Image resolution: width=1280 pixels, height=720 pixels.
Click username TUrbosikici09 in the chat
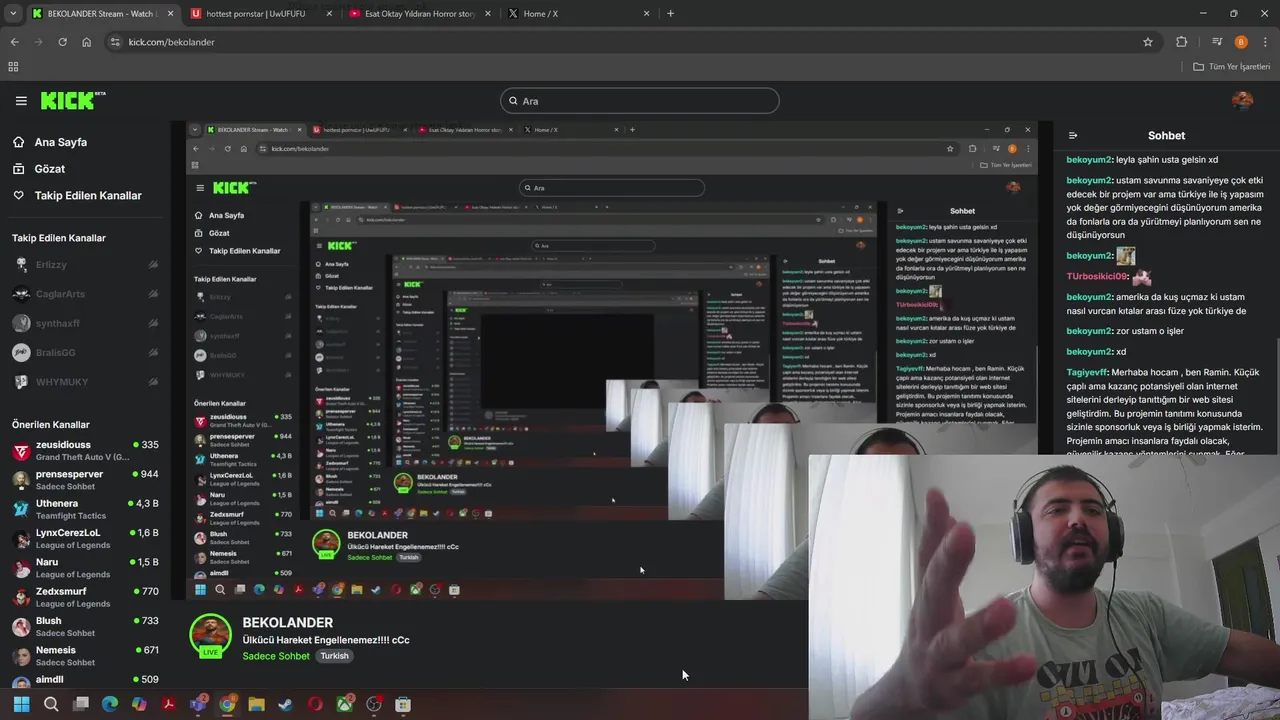tap(1097, 276)
